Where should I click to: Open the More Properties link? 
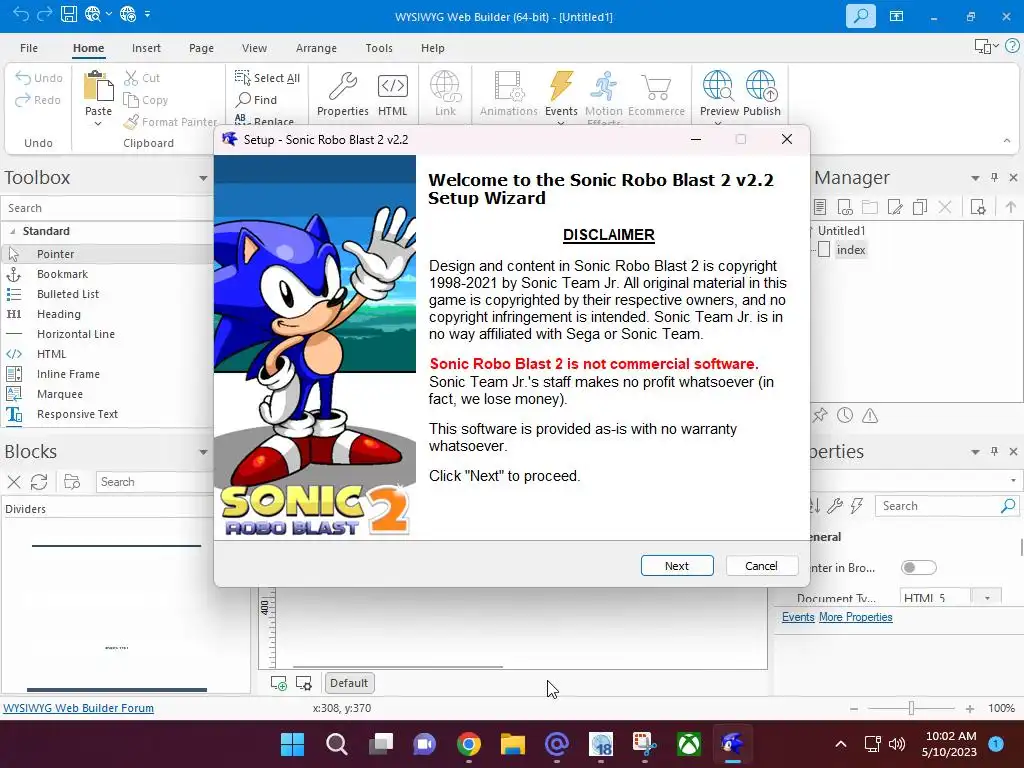coord(856,617)
